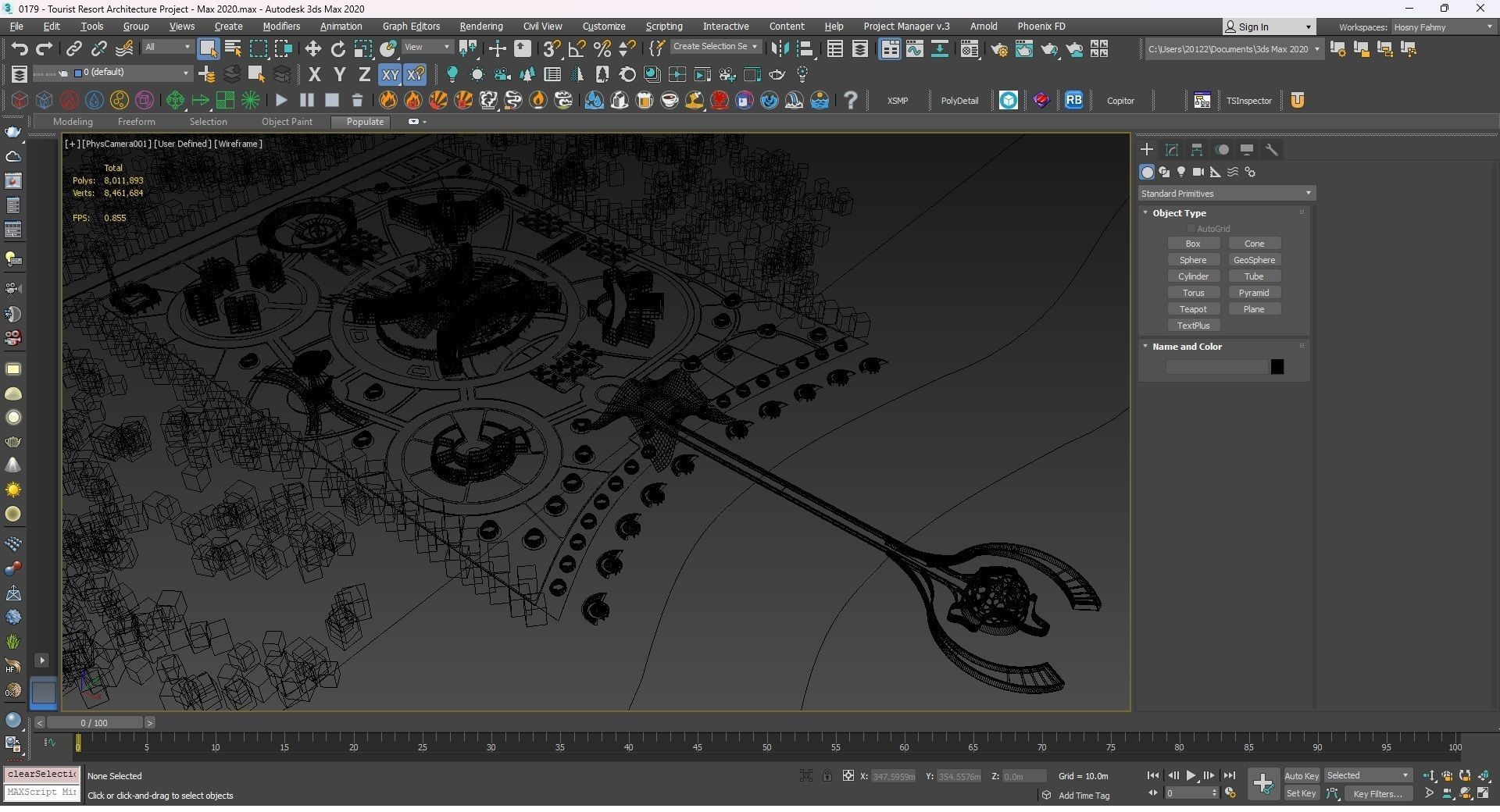Click the Teapot creation button
This screenshot has width=1500, height=812.
point(1194,308)
